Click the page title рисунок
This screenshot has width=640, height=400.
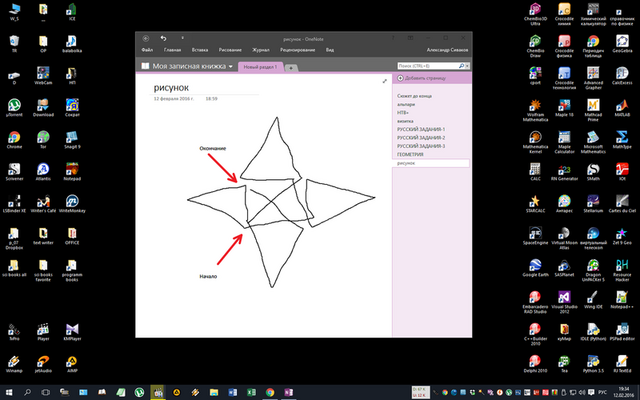pos(171,87)
